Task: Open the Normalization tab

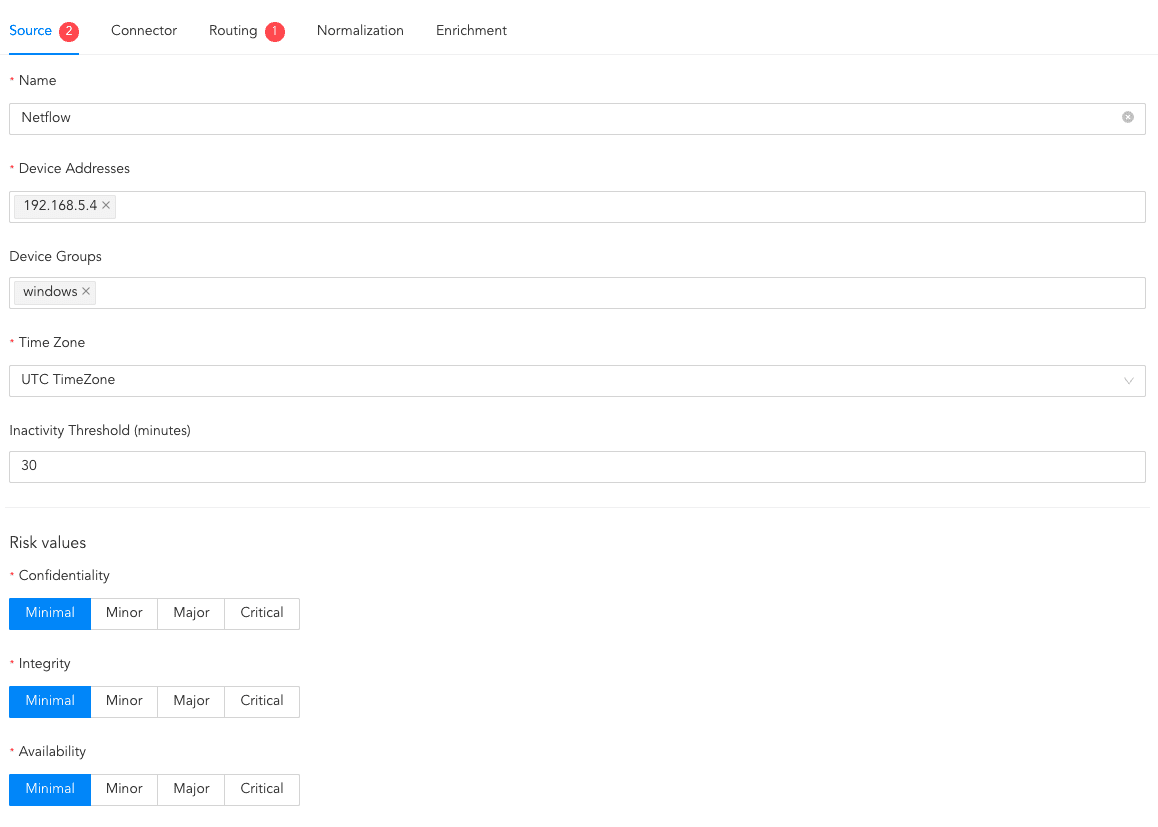Action: coord(360,31)
